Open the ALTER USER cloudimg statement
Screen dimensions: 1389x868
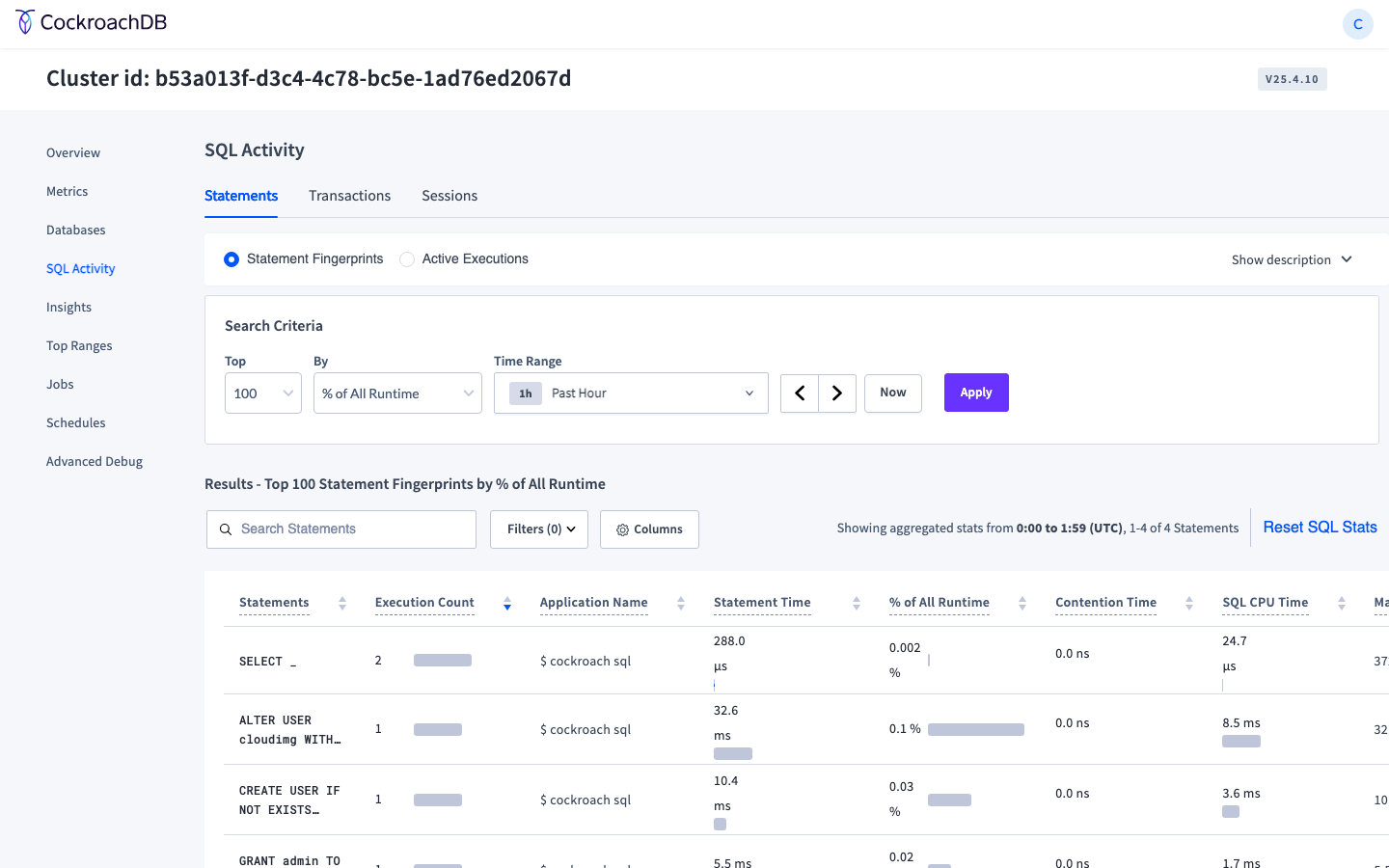(289, 730)
